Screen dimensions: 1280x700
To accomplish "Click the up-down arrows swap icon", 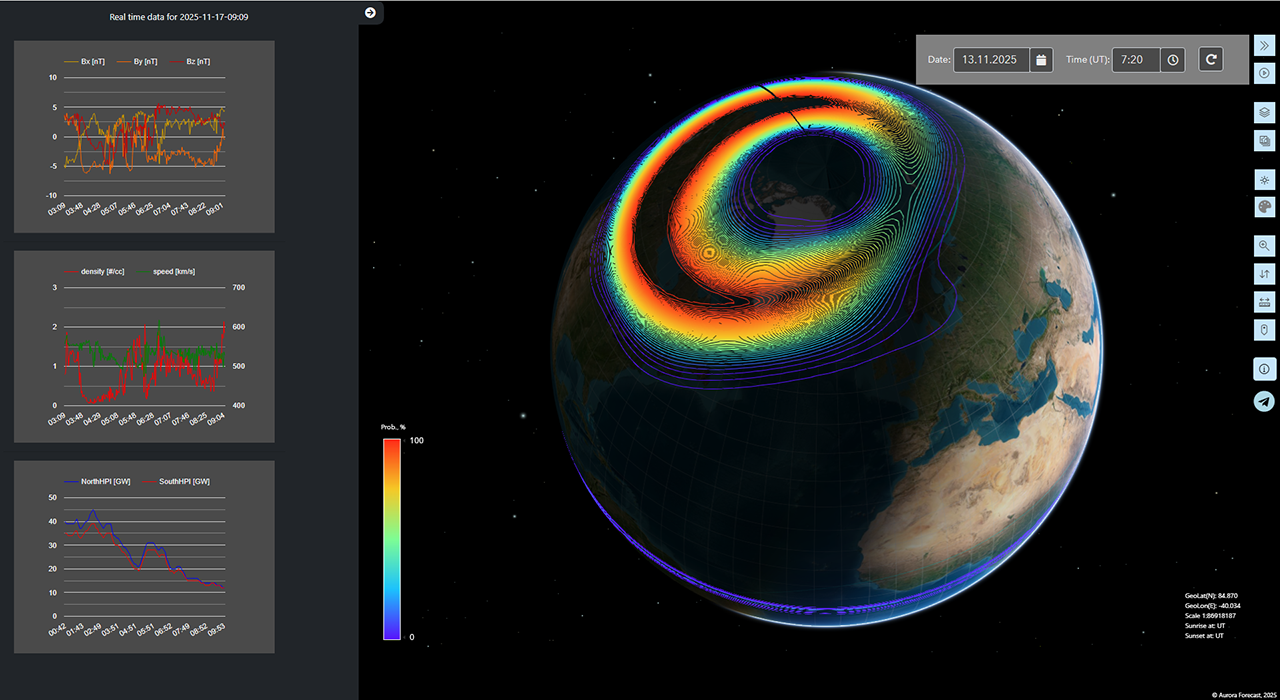I will point(1264,273).
